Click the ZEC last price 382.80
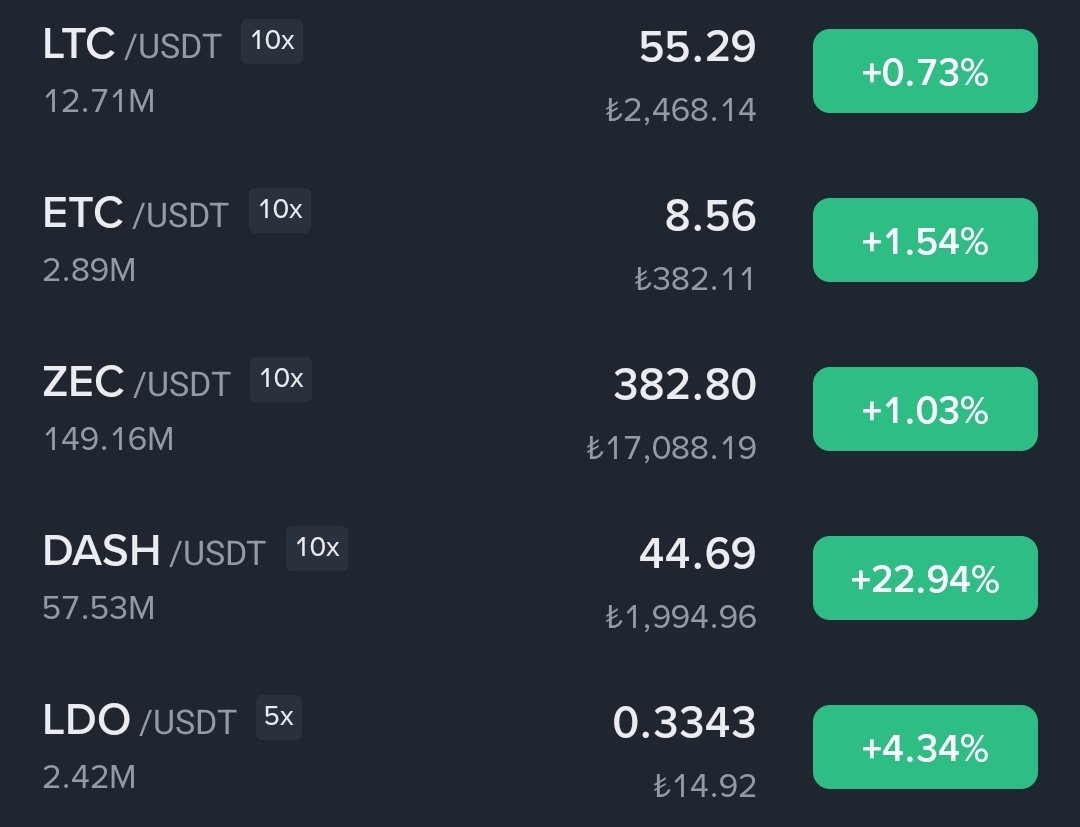1080x827 pixels. pos(684,385)
